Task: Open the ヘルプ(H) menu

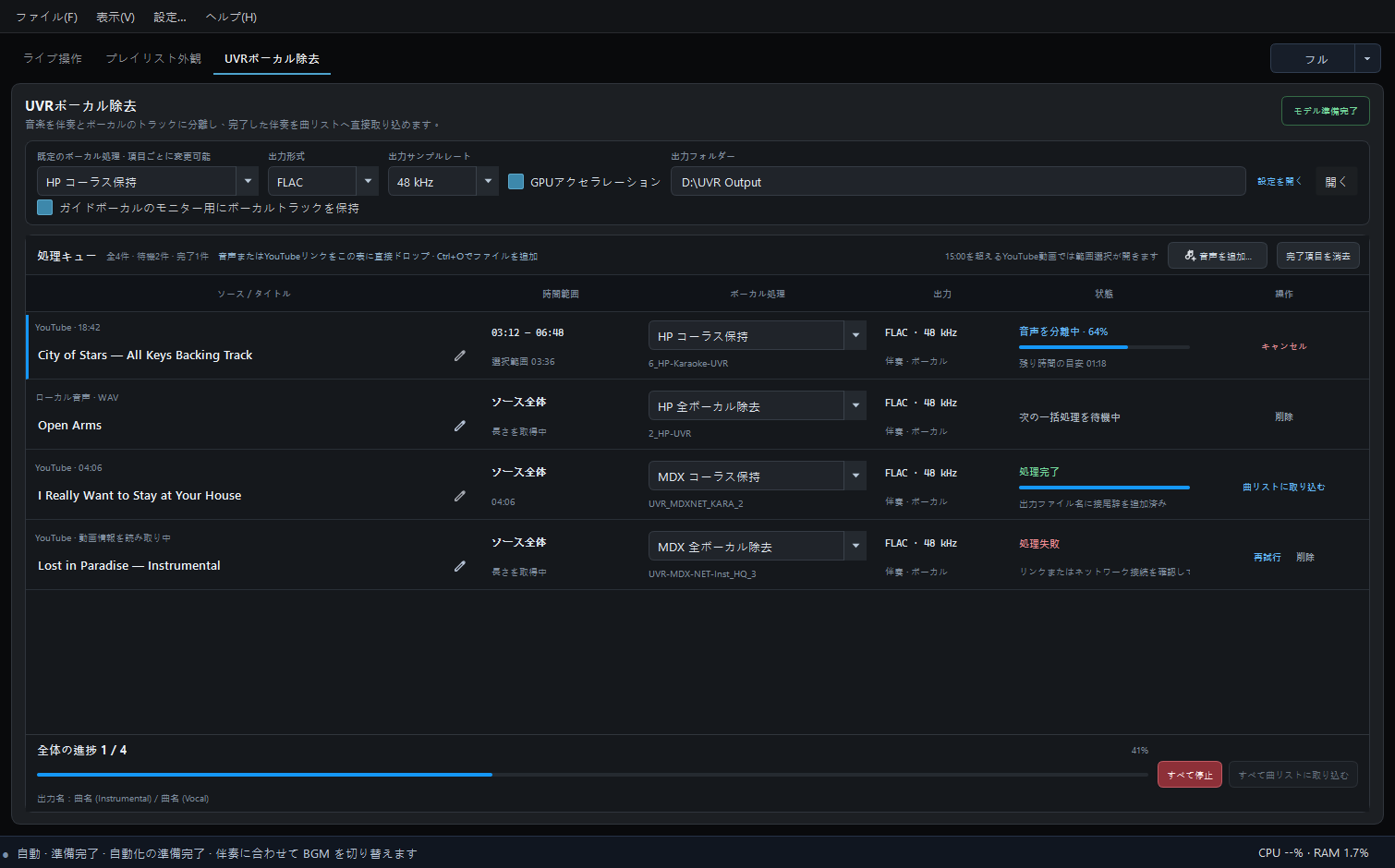Action: click(231, 17)
